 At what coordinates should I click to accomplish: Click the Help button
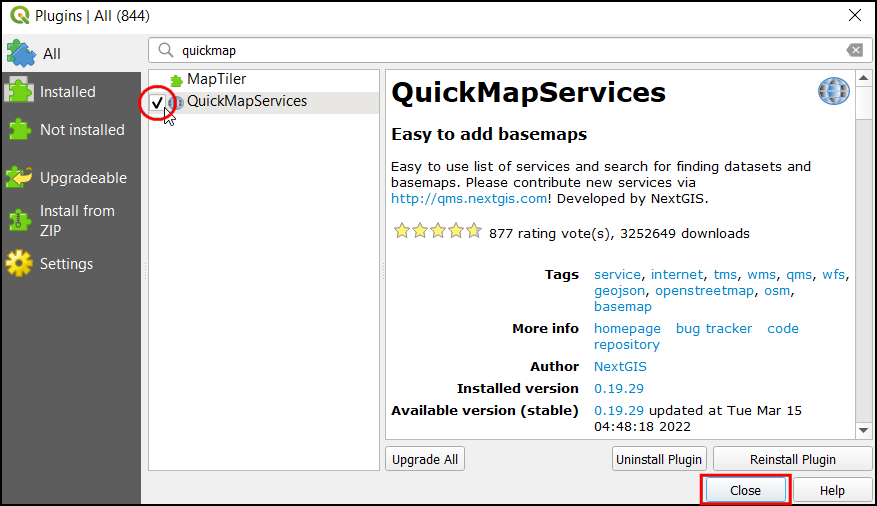click(832, 490)
